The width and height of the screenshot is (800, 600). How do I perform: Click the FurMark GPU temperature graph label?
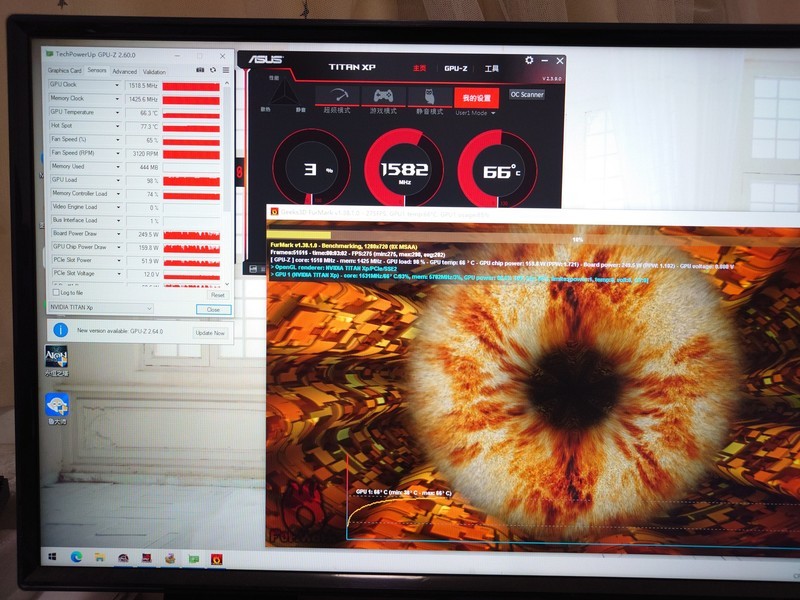click(403, 492)
